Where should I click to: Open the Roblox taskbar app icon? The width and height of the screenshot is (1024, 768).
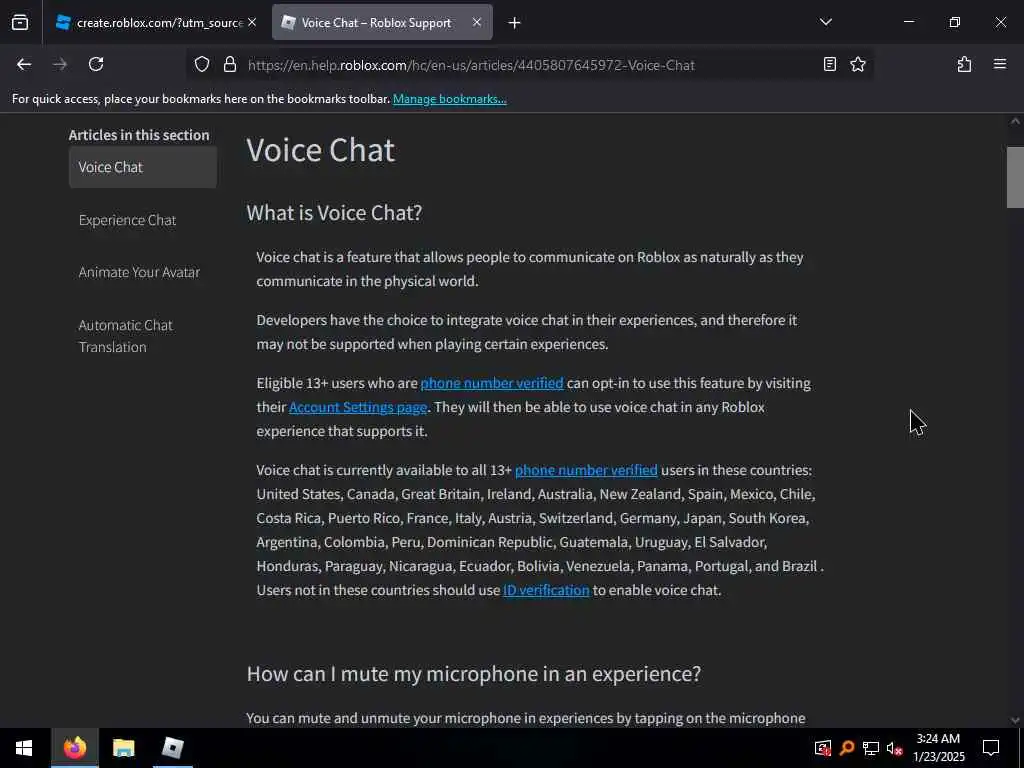point(173,748)
